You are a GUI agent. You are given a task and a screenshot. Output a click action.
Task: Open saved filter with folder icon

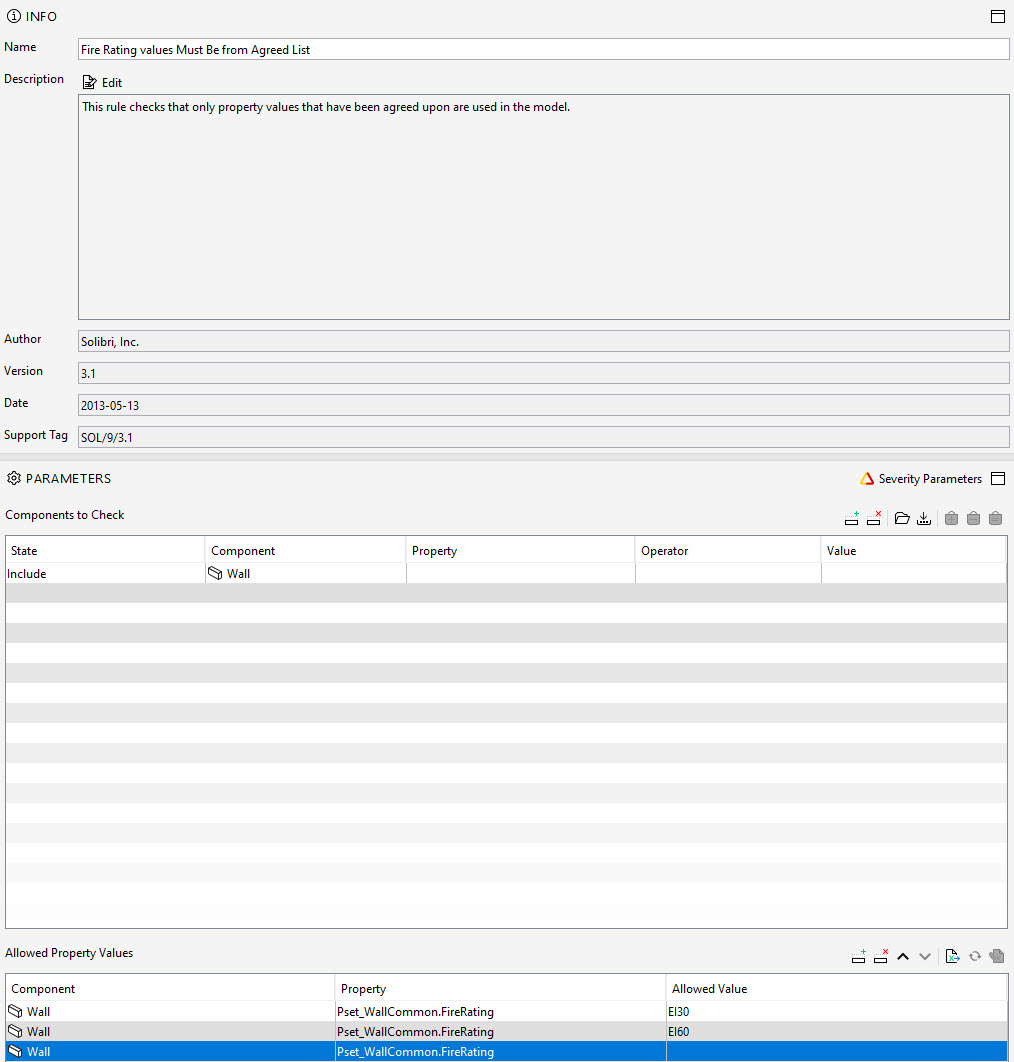point(902,518)
